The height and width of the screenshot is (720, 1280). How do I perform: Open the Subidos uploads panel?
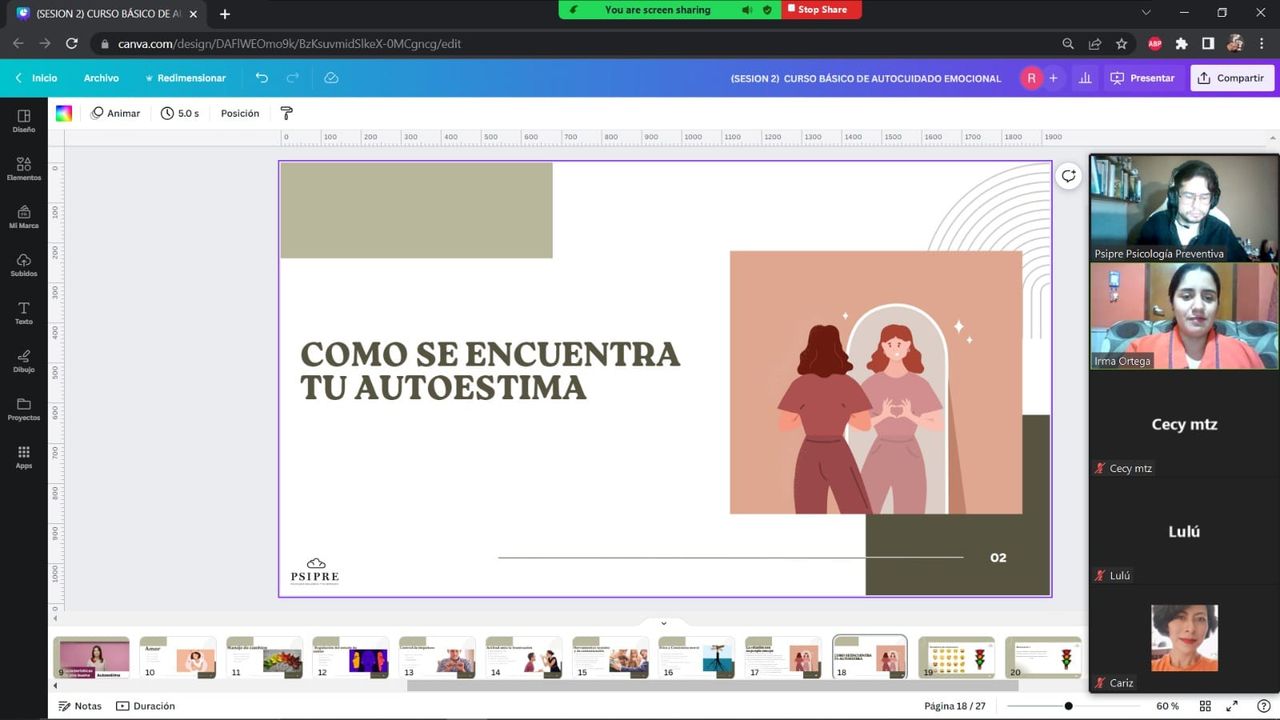(x=24, y=265)
